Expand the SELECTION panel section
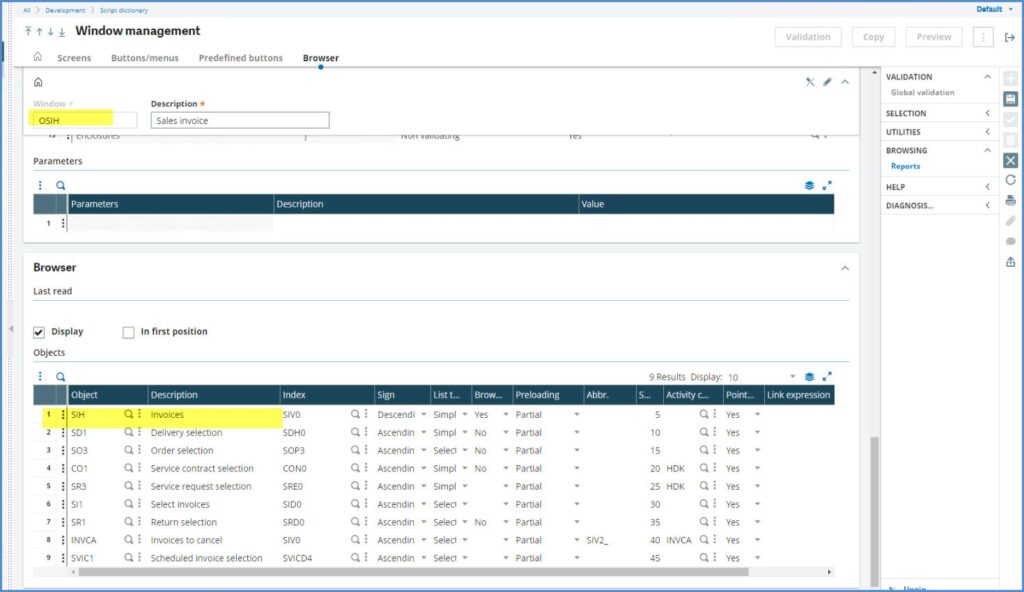This screenshot has height=592, width=1024. click(987, 113)
